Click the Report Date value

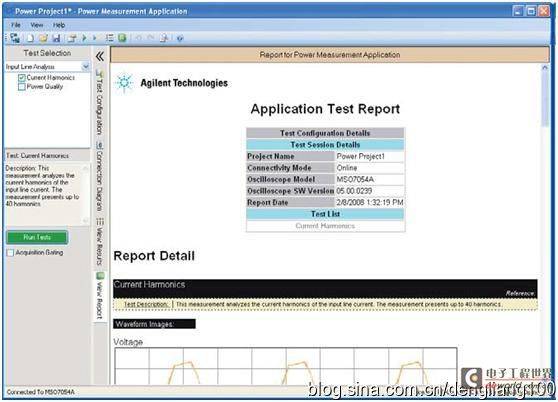370,202
